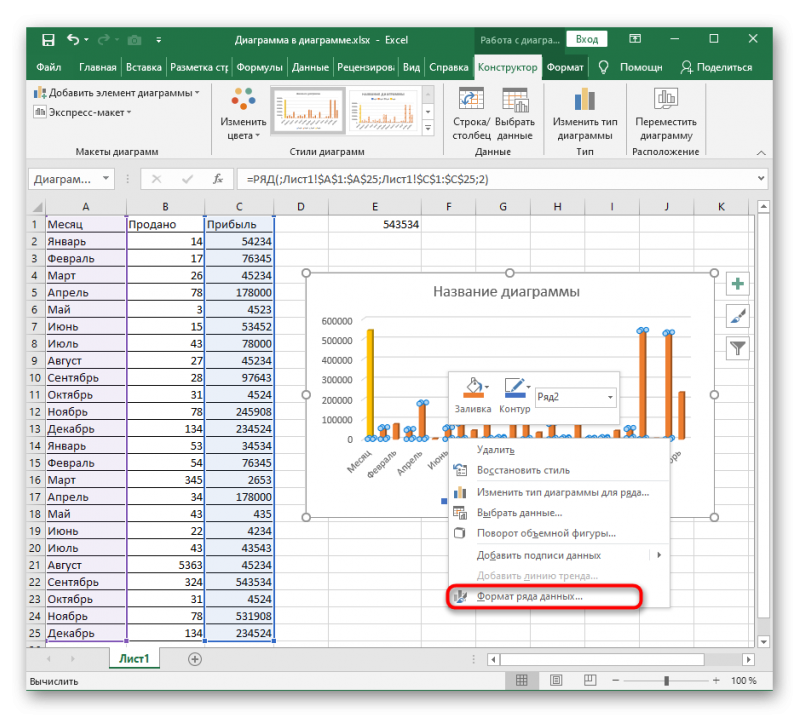Click zoom in plus button
Viewport: 800px width, 718px height.
coord(716,680)
